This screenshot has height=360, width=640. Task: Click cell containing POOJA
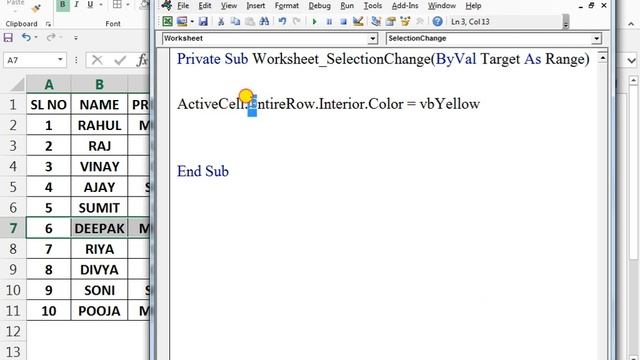click(x=99, y=311)
